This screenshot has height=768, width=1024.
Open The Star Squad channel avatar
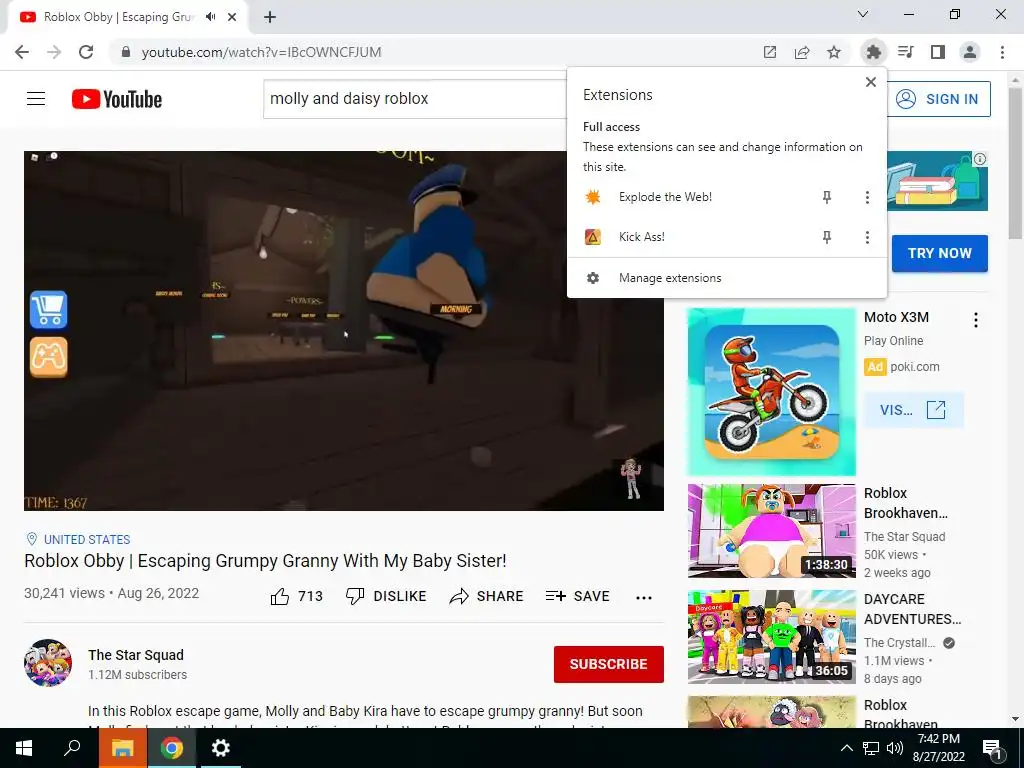pos(48,663)
